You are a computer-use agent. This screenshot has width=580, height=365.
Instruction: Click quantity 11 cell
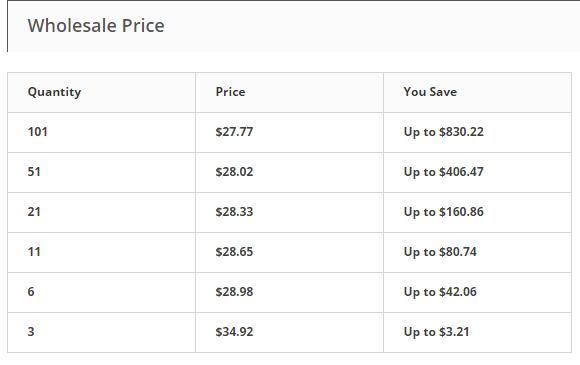101,252
